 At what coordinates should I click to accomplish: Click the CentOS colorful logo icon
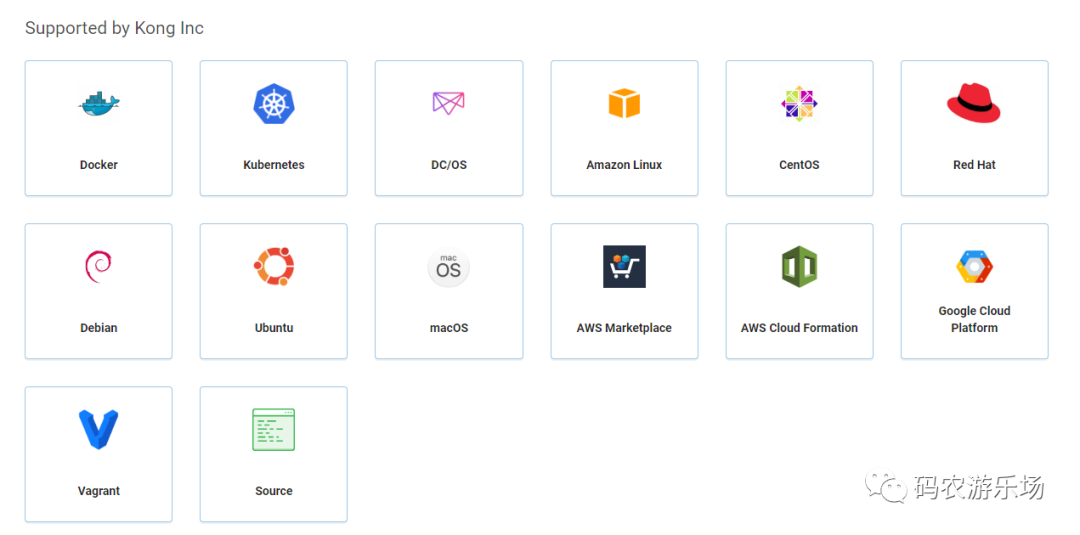tap(799, 104)
